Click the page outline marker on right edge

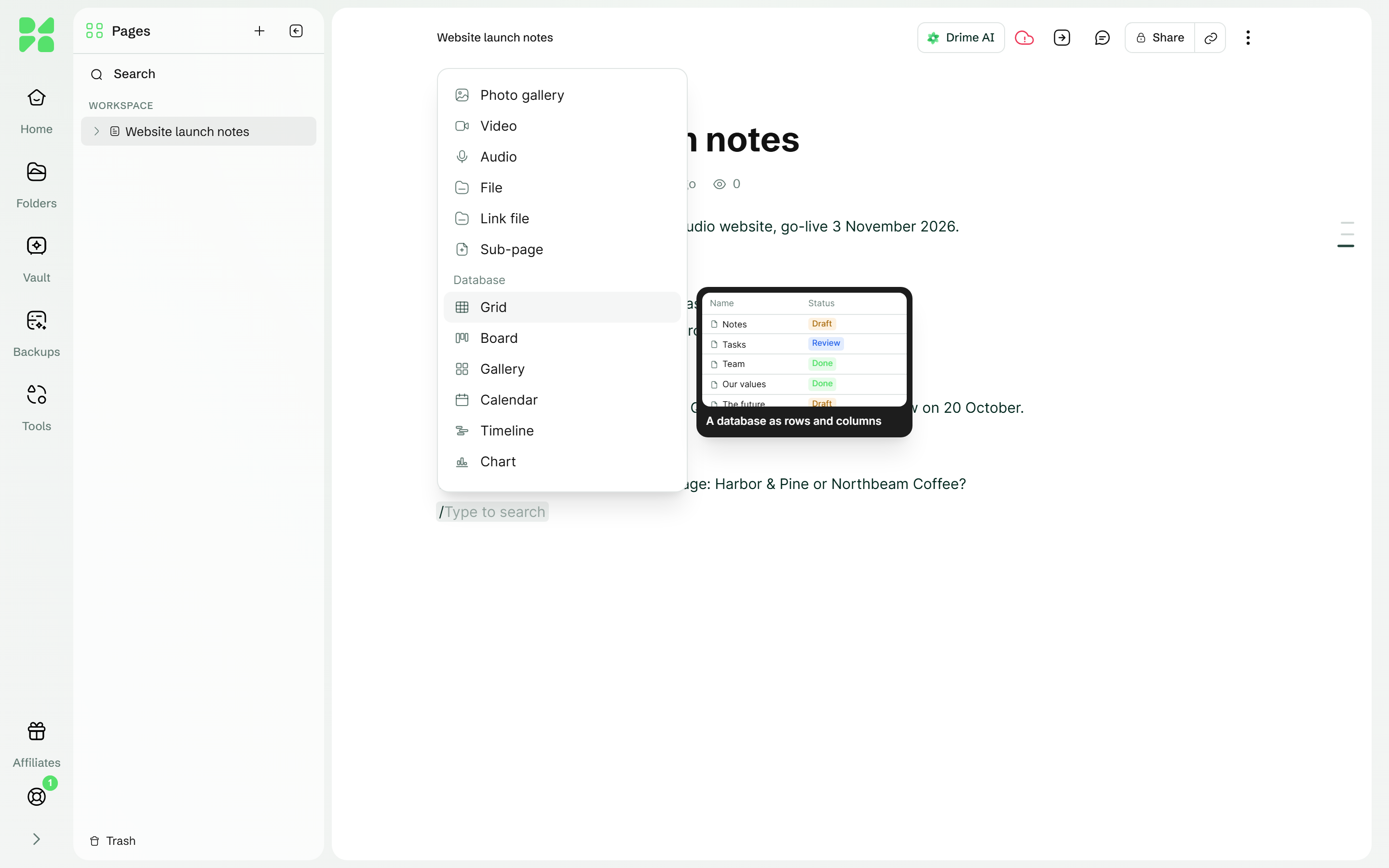[x=1346, y=234]
